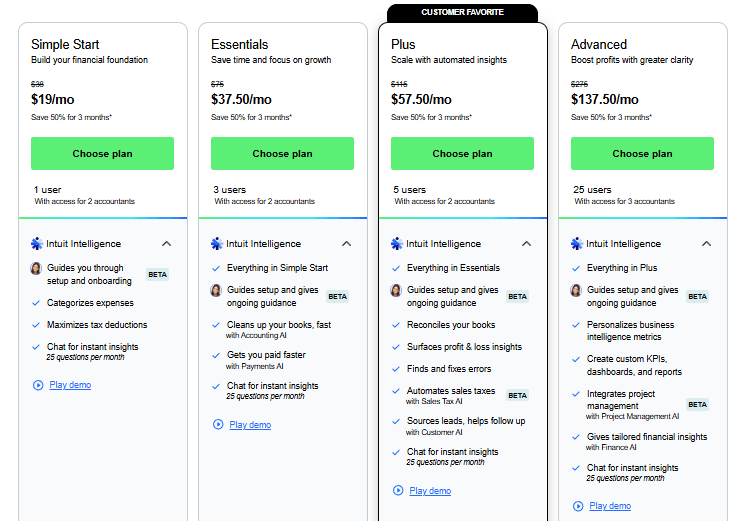The image size is (744, 521).
Task: Click checkmark beside Categorizes expenses
Action: coord(36,303)
